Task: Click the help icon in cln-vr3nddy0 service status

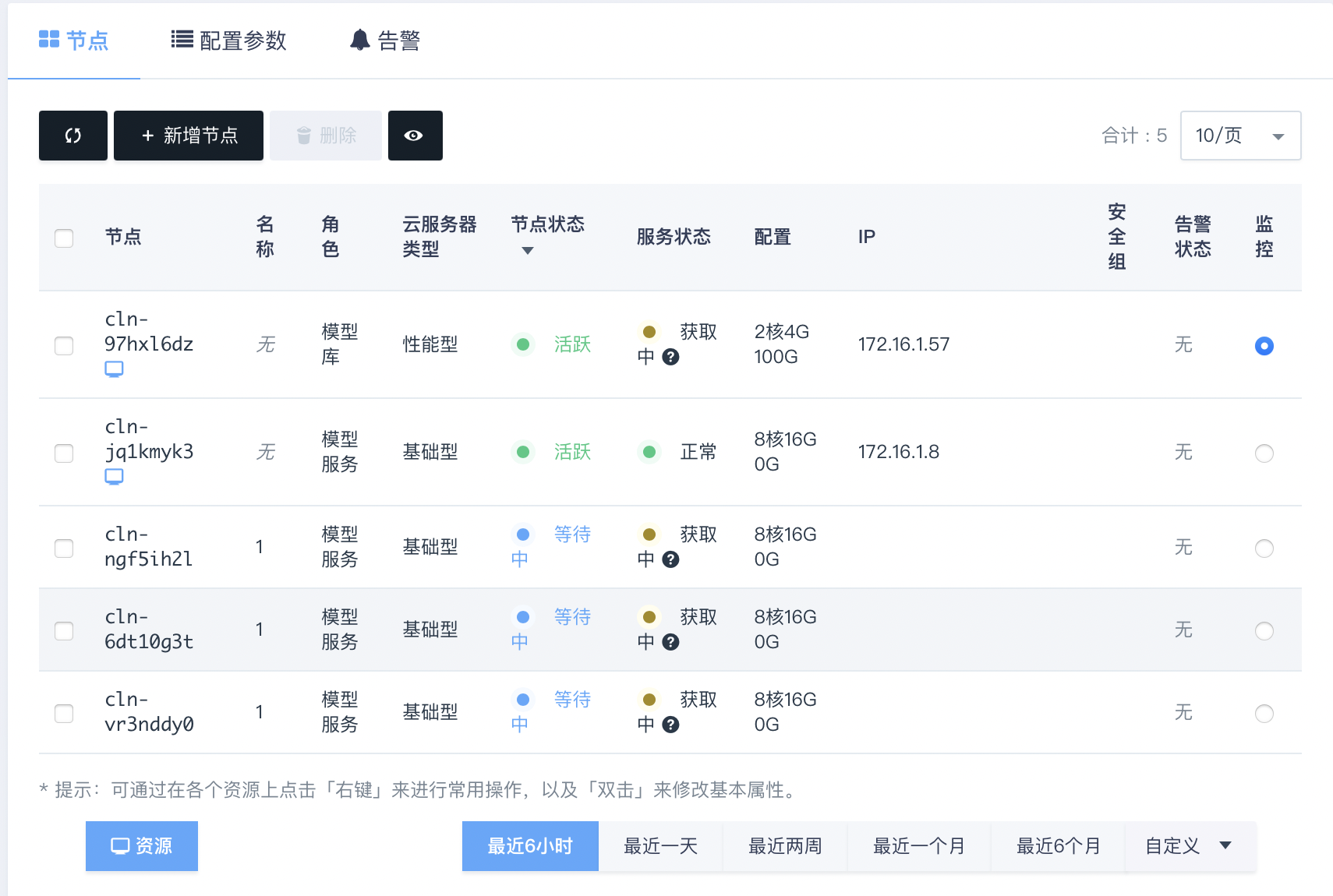Action: 670,725
